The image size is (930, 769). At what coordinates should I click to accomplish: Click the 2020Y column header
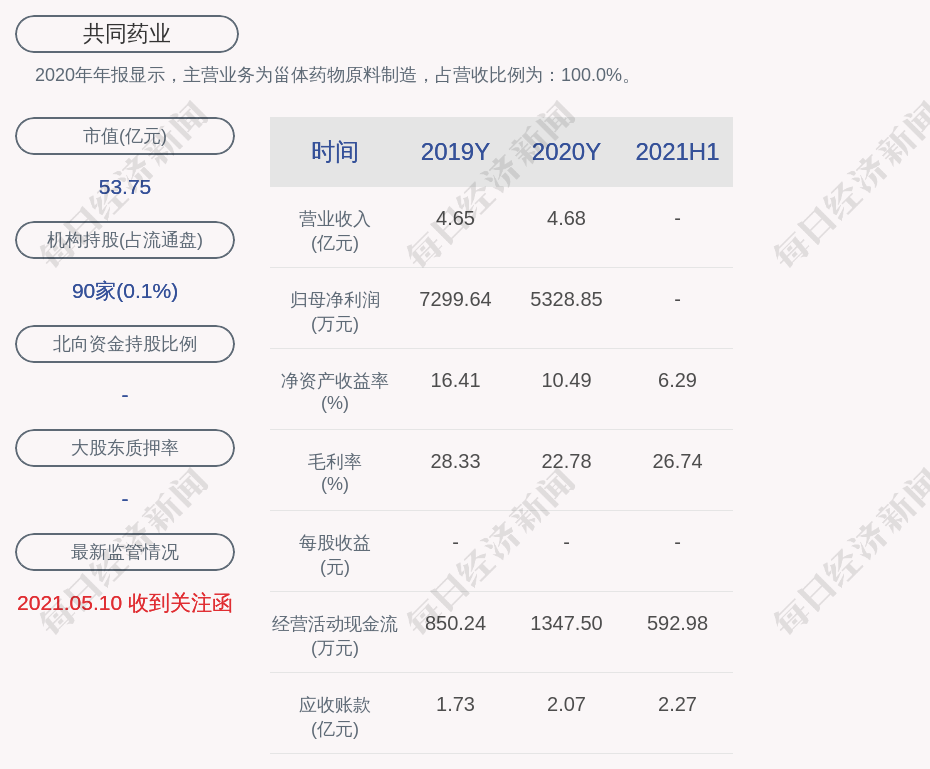(x=566, y=152)
